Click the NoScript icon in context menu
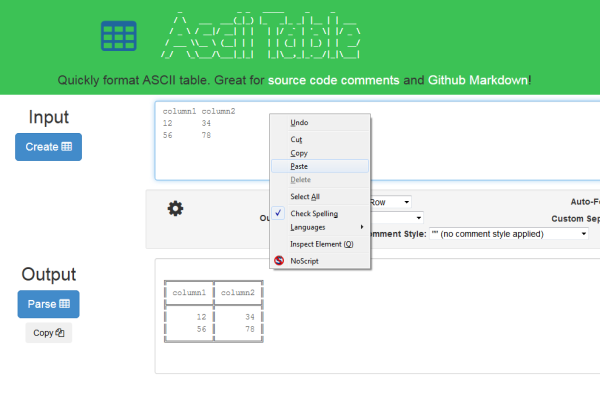This screenshot has height=402, width=600. click(x=280, y=260)
